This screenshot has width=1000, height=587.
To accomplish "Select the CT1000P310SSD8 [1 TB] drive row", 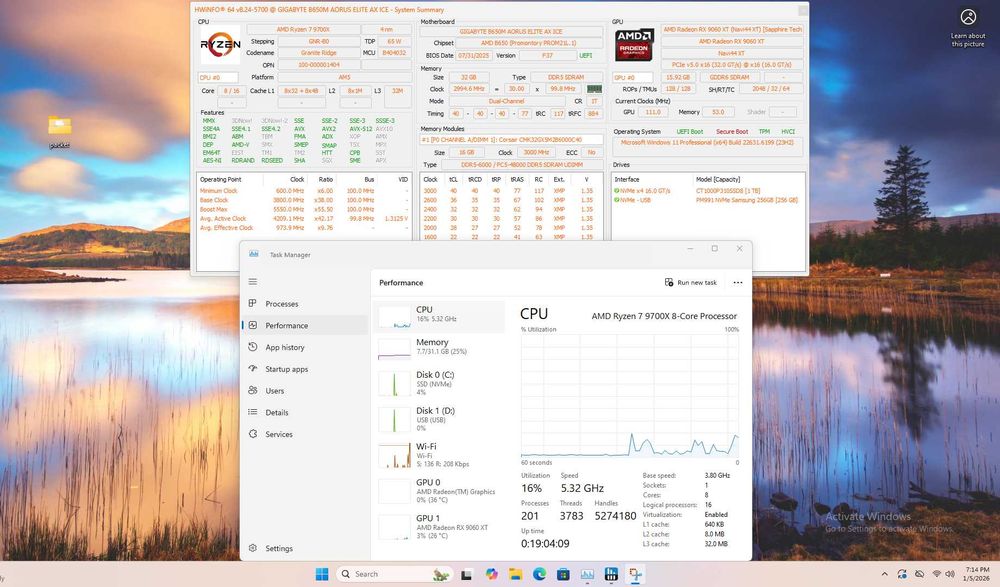I will [707, 191].
